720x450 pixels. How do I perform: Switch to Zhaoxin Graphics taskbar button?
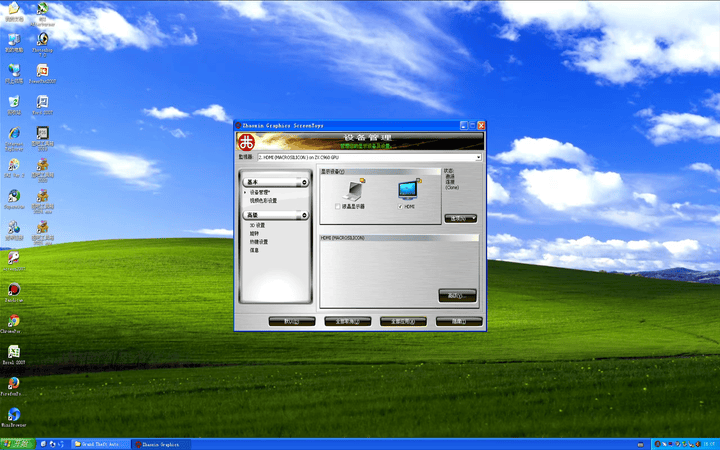(160, 444)
